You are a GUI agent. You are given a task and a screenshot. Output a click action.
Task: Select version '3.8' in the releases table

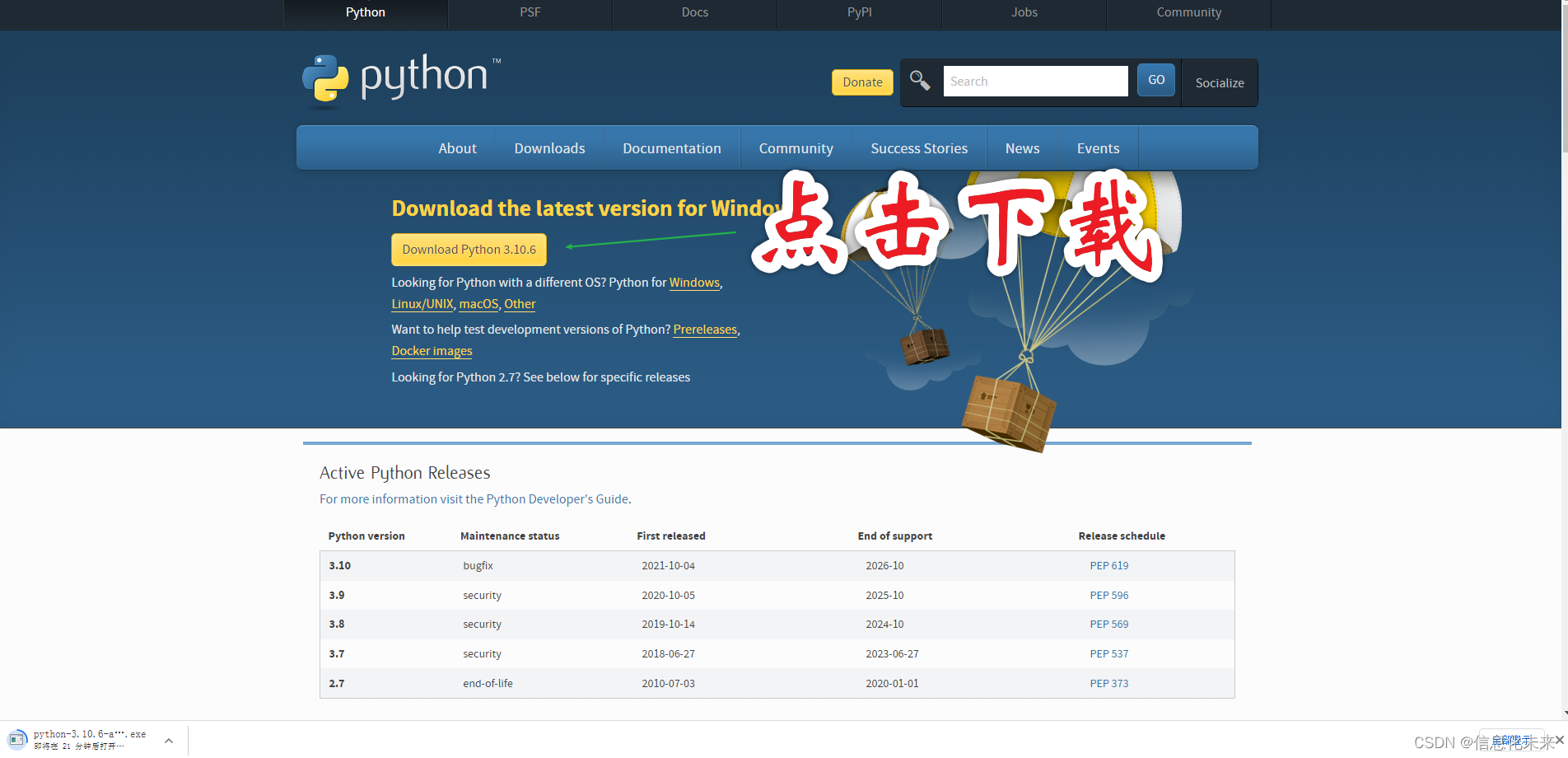tap(337, 625)
